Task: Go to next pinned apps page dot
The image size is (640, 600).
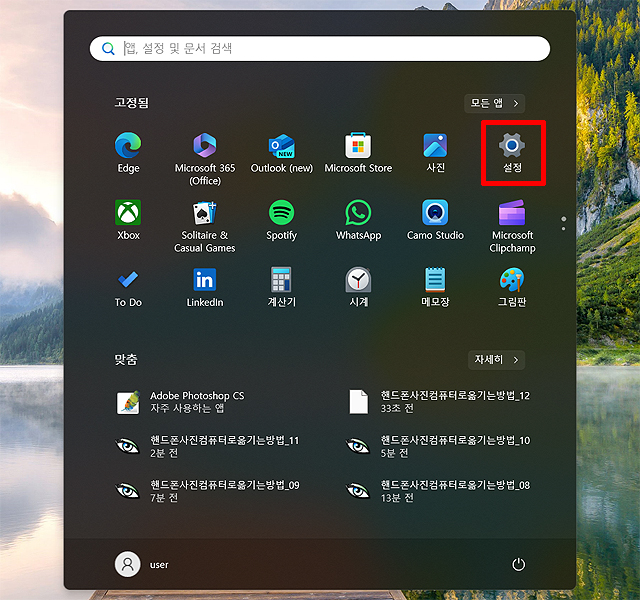Action: click(564, 229)
